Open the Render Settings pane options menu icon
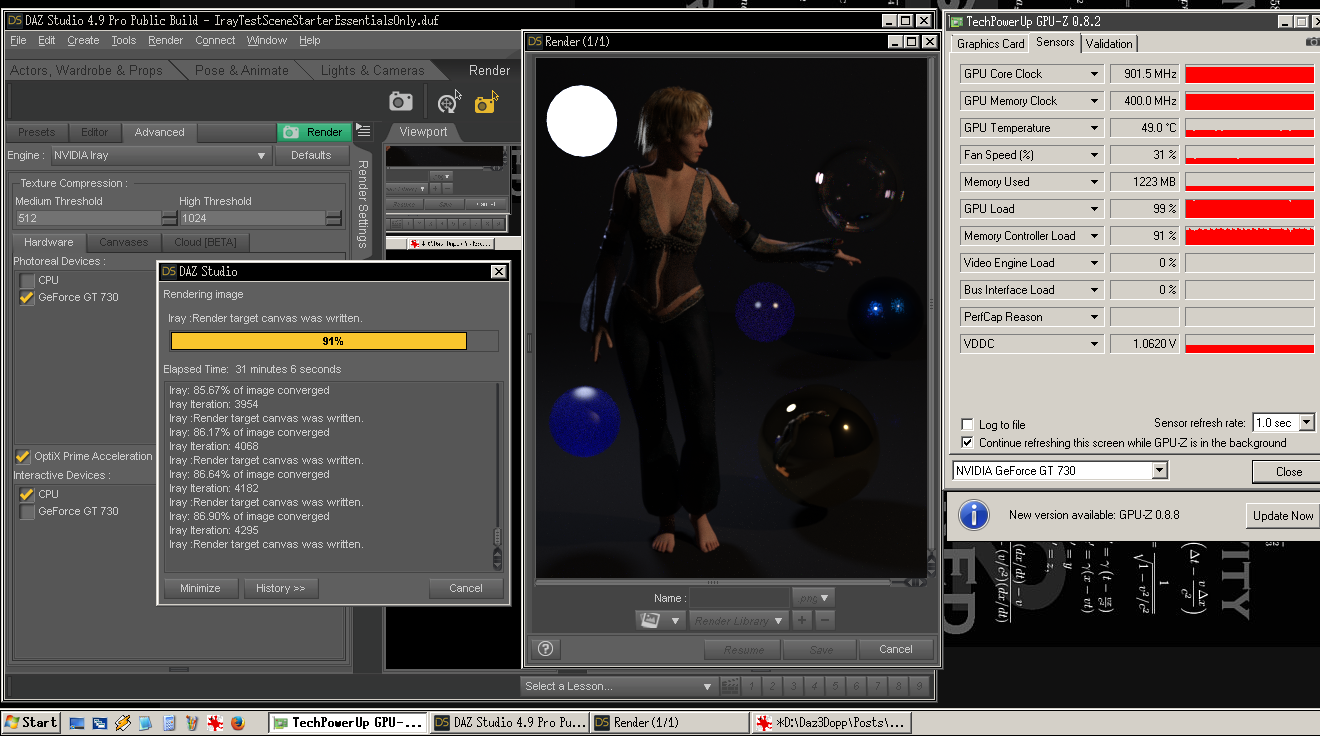1320x736 pixels. 363,131
